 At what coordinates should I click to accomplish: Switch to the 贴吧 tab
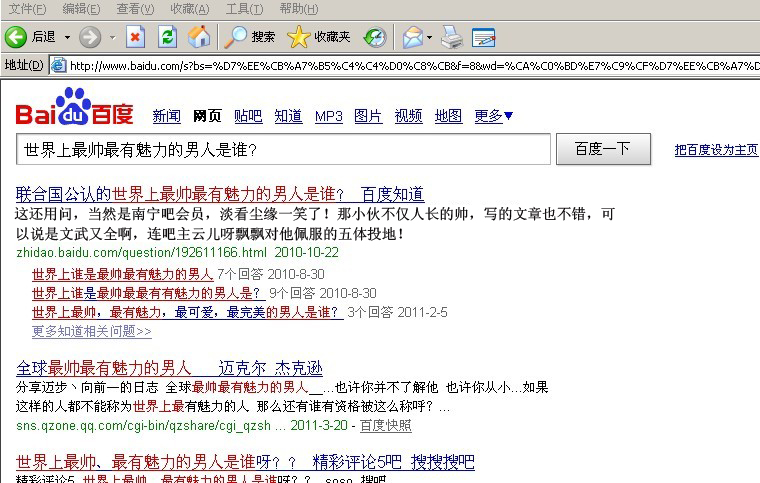coord(248,116)
